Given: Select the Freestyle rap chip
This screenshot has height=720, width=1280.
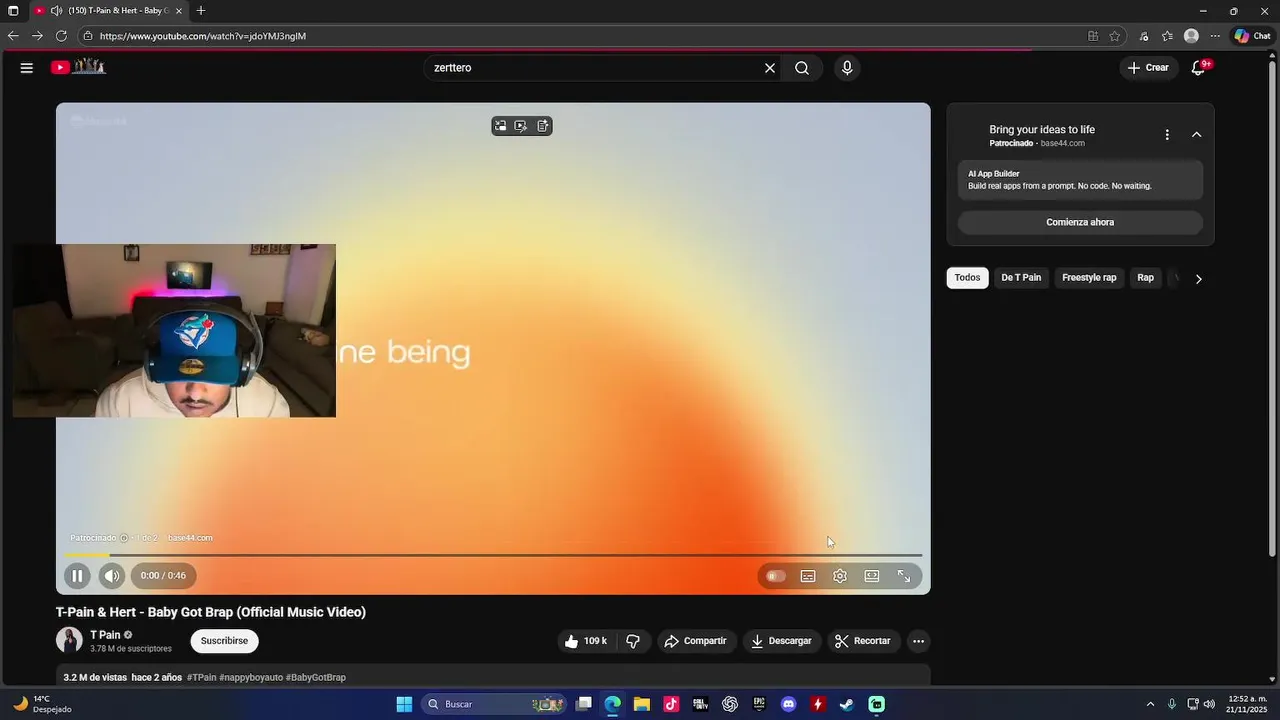Looking at the screenshot, I should pos(1089,278).
